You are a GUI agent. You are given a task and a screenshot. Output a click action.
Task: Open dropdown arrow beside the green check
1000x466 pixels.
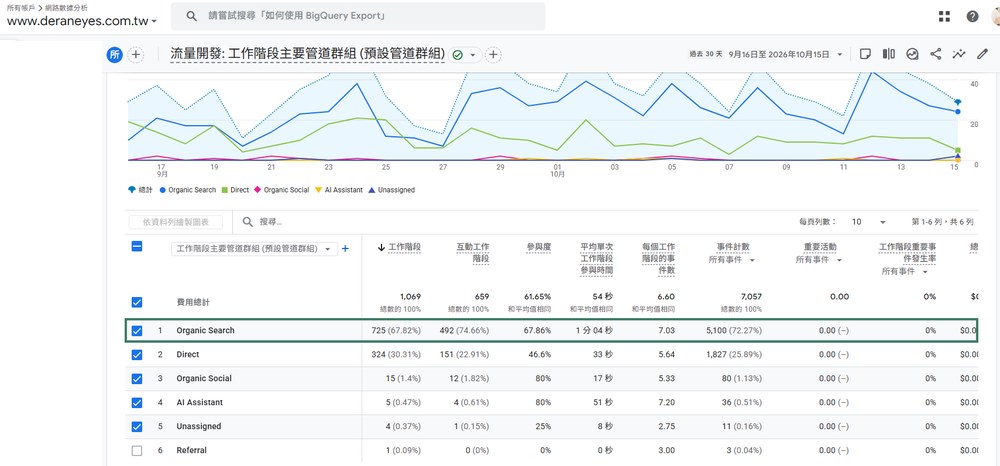click(473, 55)
